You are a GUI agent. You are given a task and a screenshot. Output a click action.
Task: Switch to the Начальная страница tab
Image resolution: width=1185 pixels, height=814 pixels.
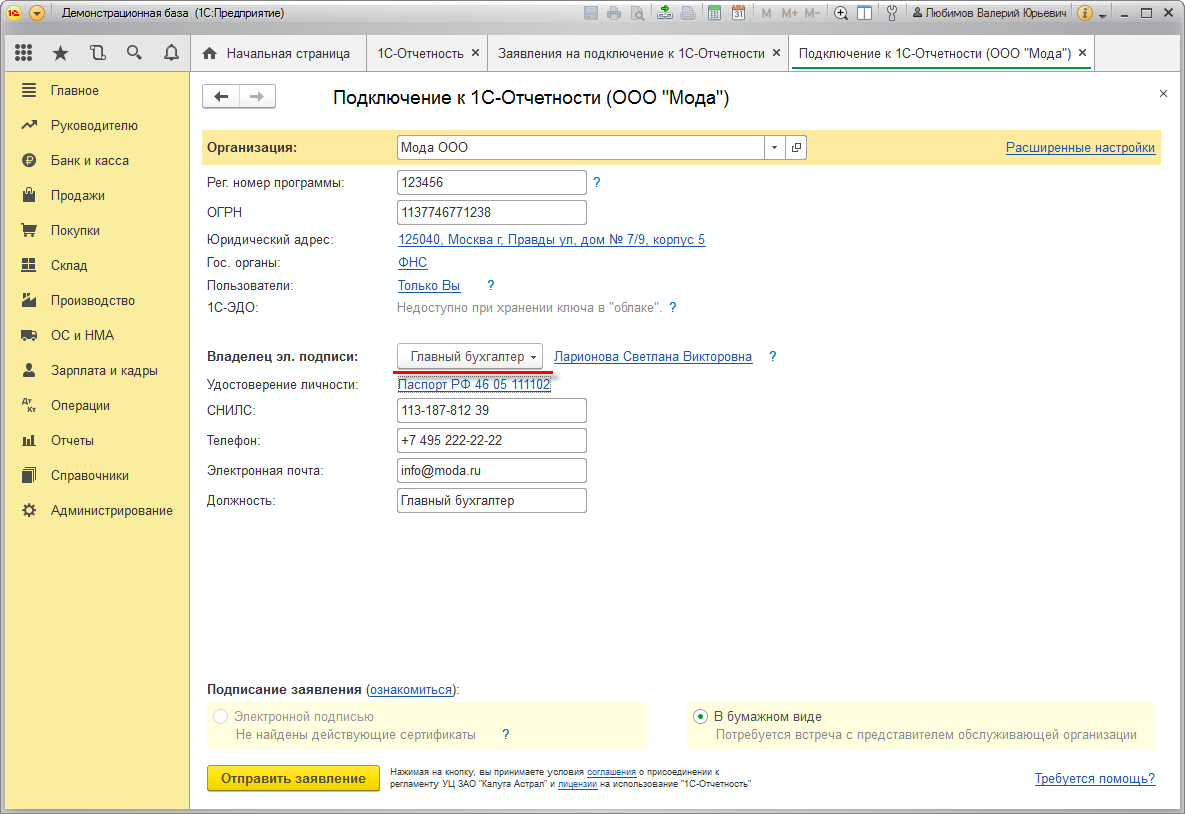(277, 53)
